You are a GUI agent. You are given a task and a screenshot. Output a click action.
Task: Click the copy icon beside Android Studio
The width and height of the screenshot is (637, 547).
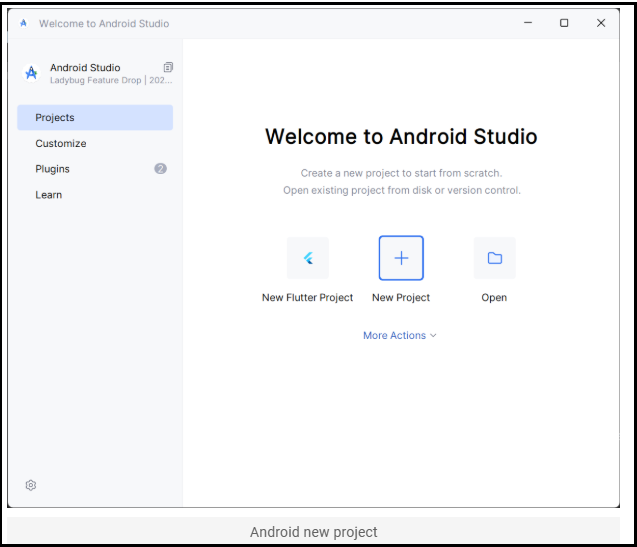[168, 67]
